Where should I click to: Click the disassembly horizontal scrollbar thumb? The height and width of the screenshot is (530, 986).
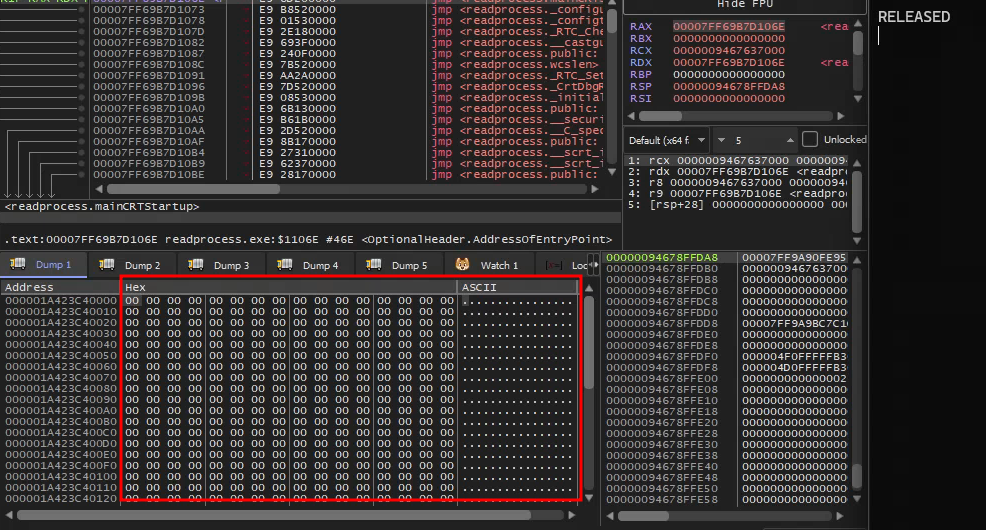193,189
